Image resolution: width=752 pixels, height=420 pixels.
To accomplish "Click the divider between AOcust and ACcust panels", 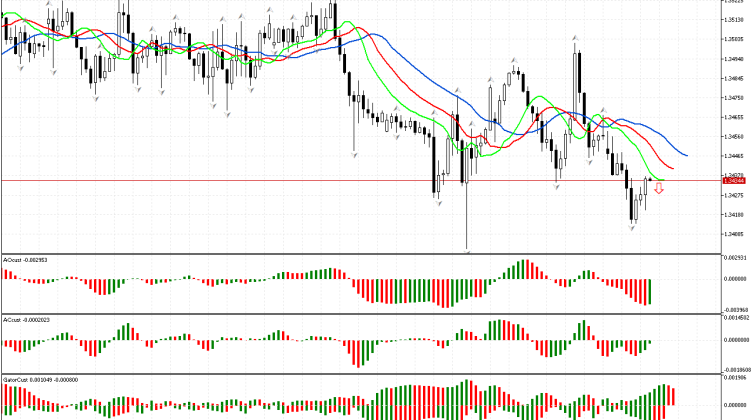I will [x=360, y=314].
